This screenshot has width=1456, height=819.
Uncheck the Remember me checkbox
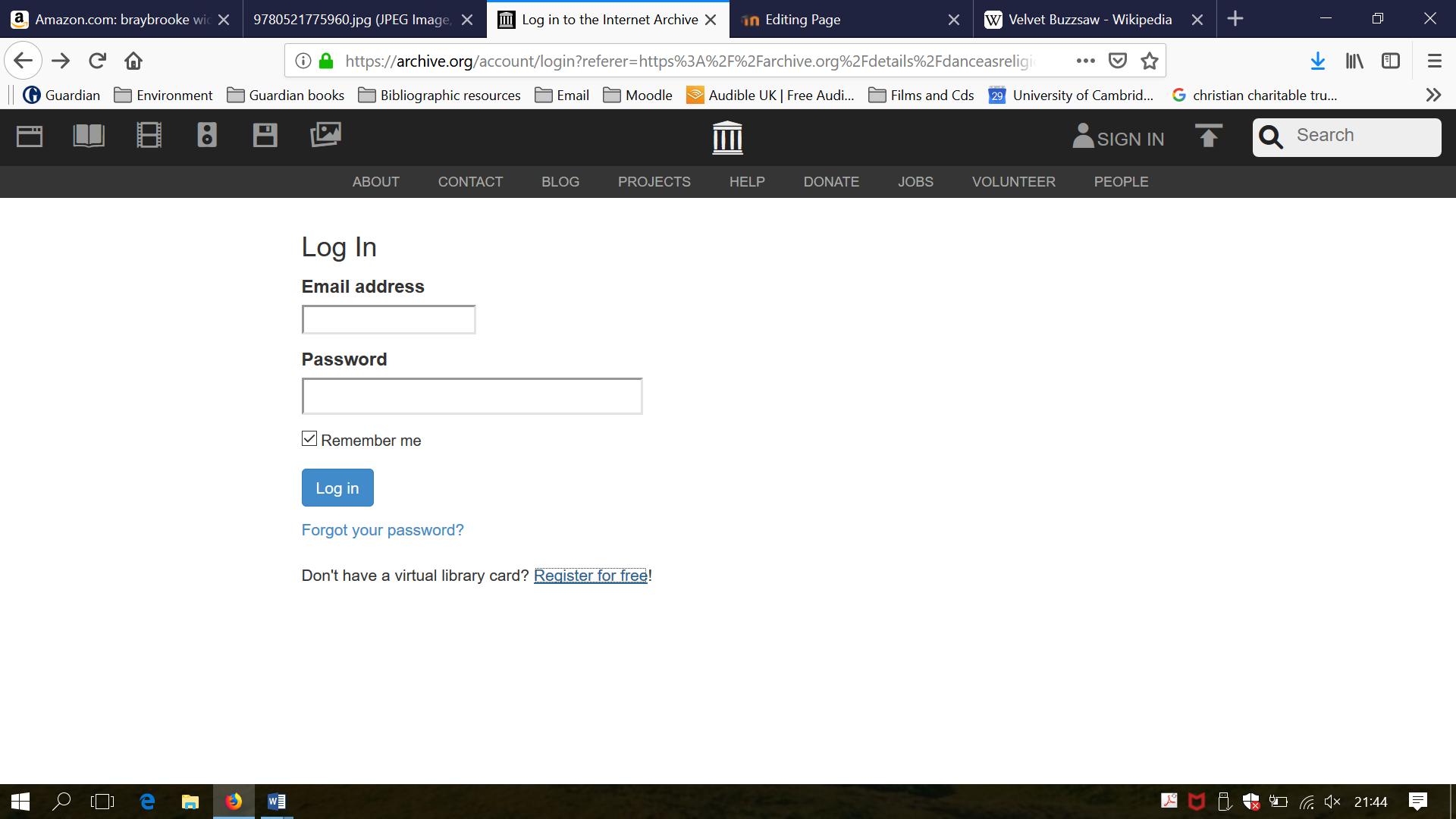(308, 438)
